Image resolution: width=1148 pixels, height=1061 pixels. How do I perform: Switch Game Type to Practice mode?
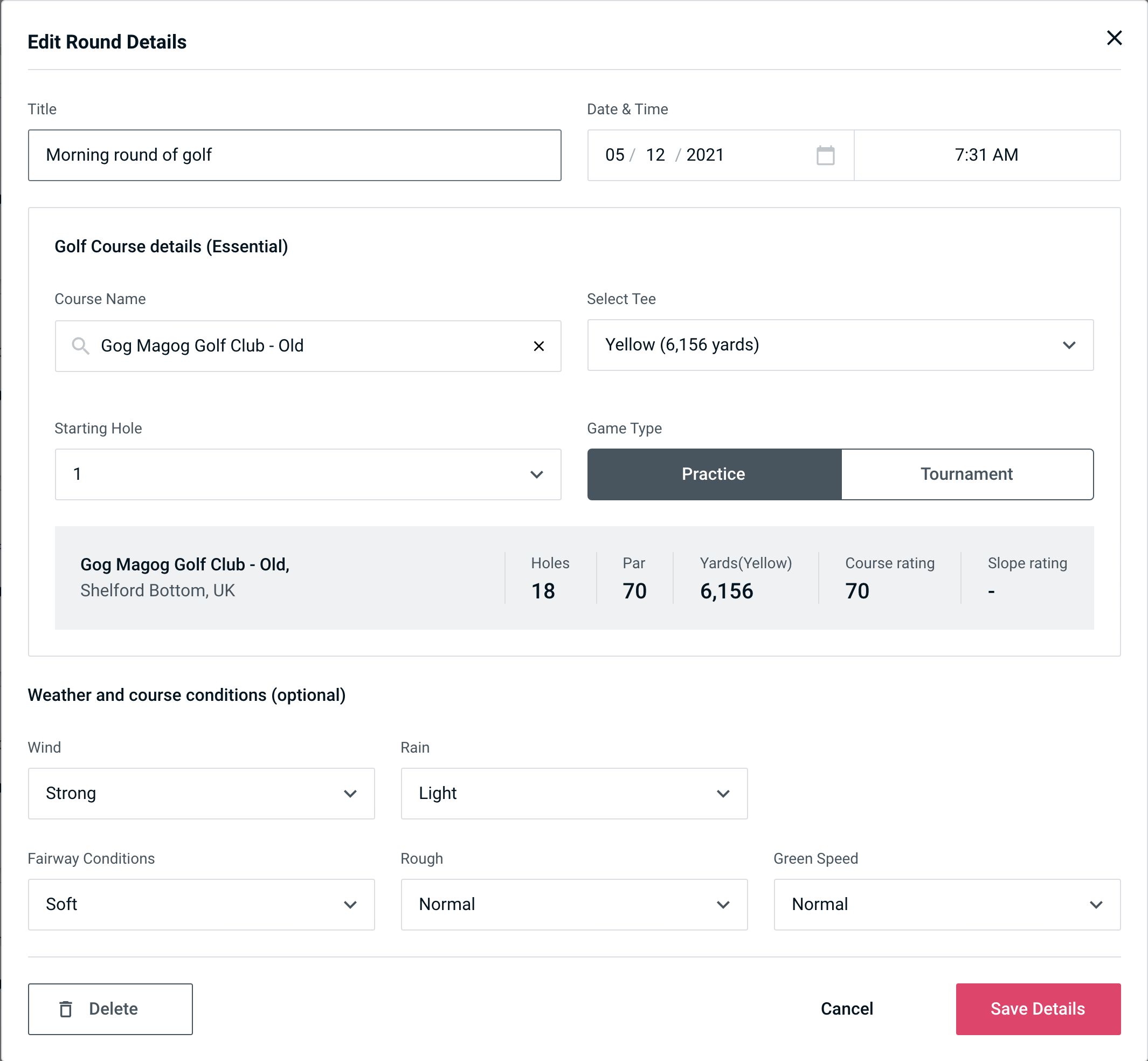[x=713, y=474]
